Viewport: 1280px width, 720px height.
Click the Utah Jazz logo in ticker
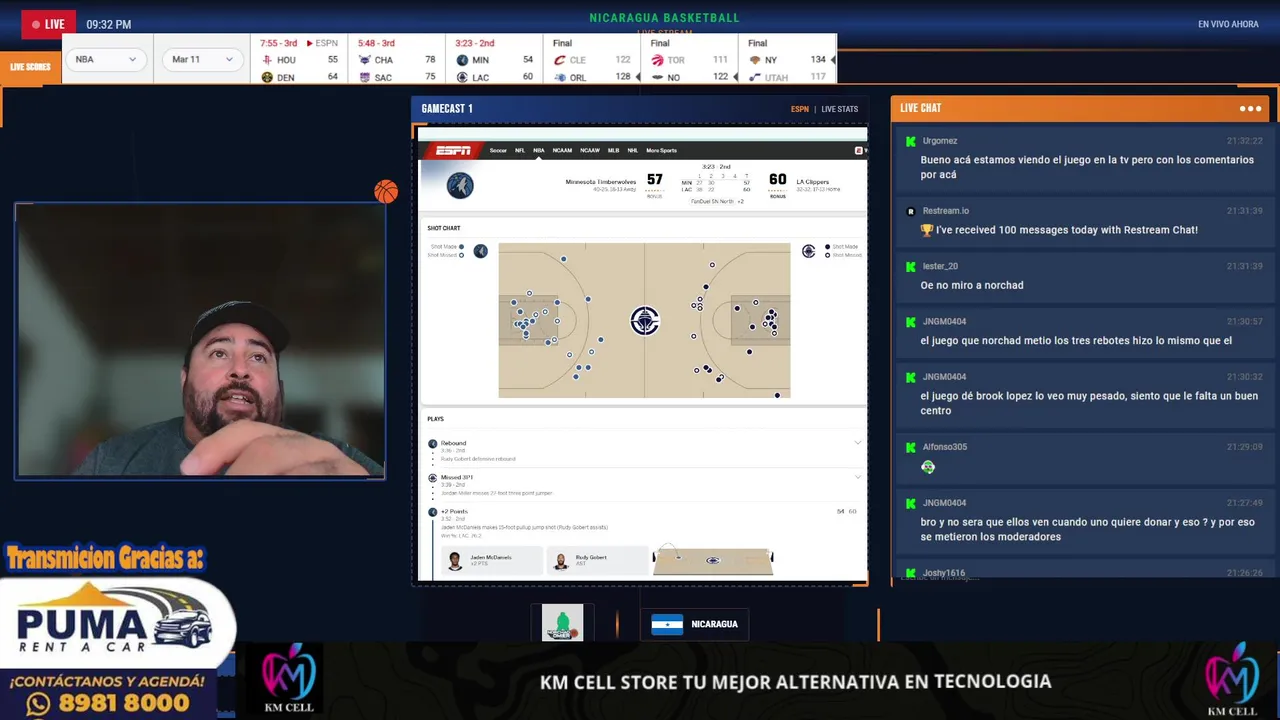click(755, 77)
